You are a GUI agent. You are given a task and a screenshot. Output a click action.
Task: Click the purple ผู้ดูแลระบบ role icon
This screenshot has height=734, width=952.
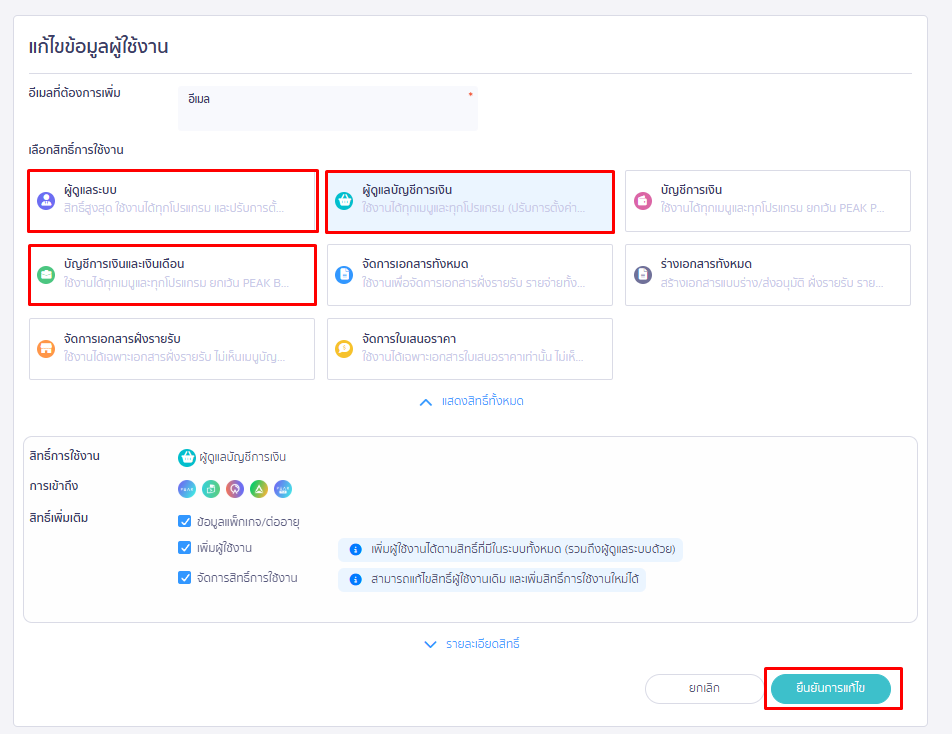(x=46, y=200)
